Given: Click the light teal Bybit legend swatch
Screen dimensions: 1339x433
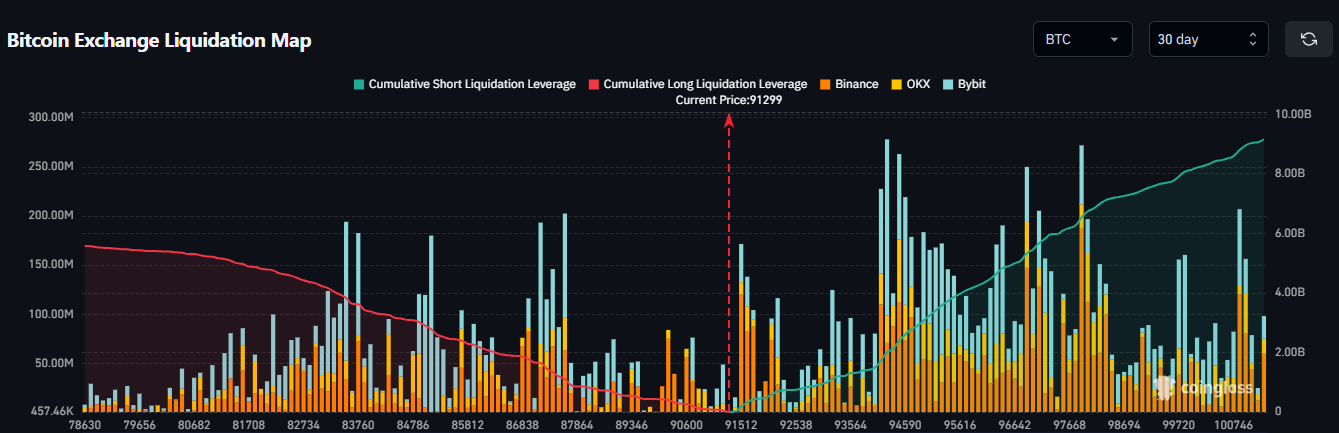Looking at the screenshot, I should (947, 84).
